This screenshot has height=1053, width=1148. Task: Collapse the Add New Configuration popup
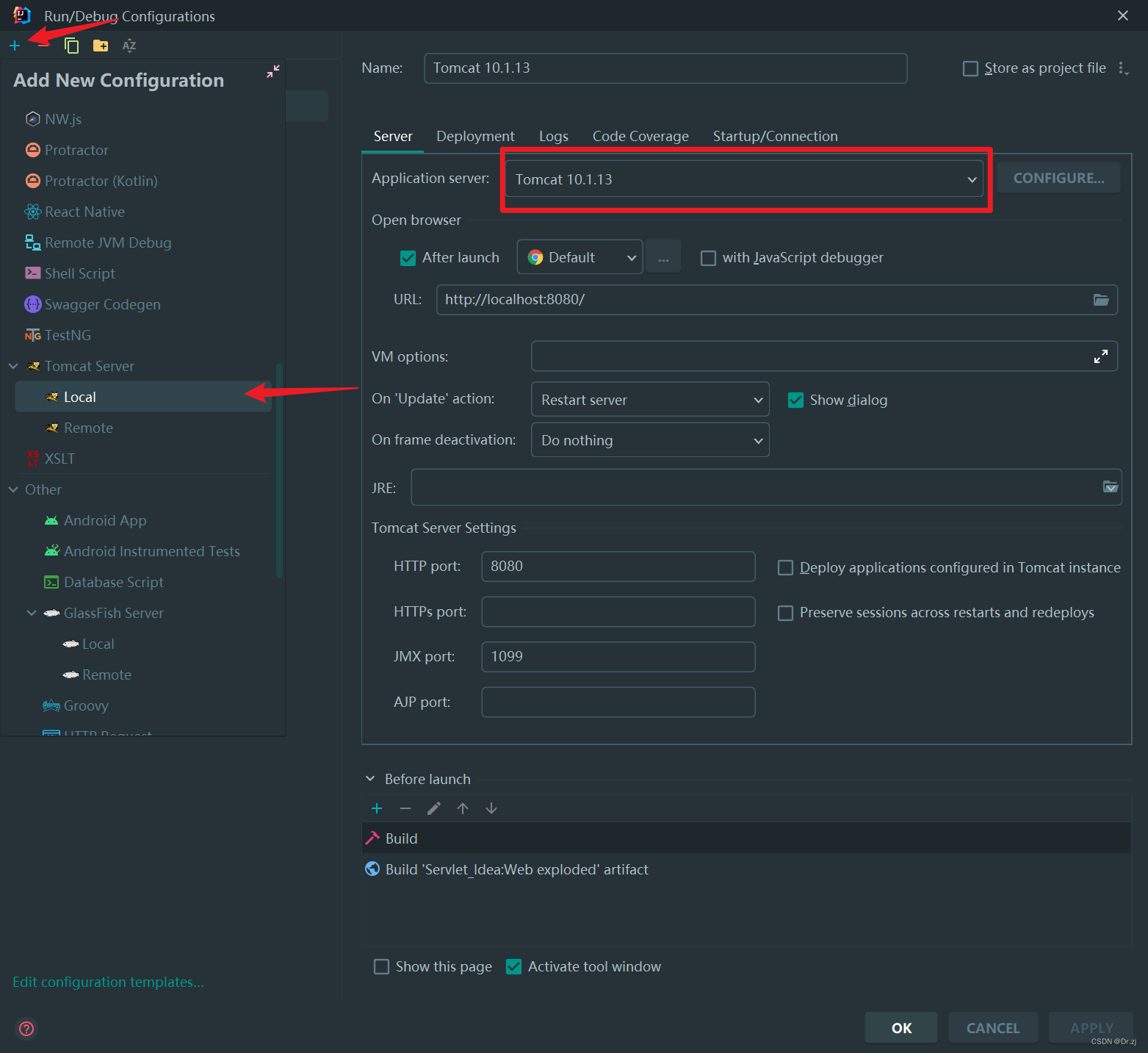click(x=273, y=71)
